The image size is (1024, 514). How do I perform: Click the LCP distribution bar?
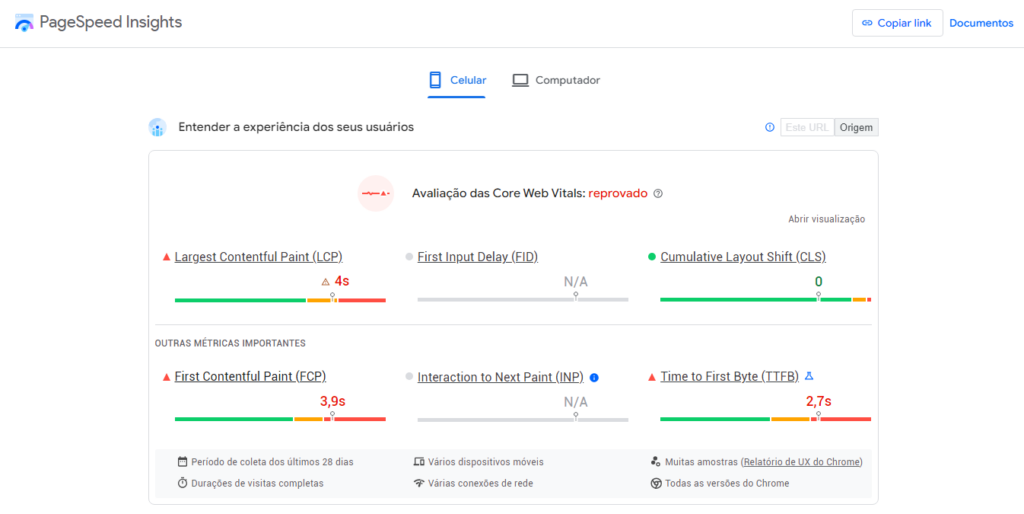coord(280,300)
